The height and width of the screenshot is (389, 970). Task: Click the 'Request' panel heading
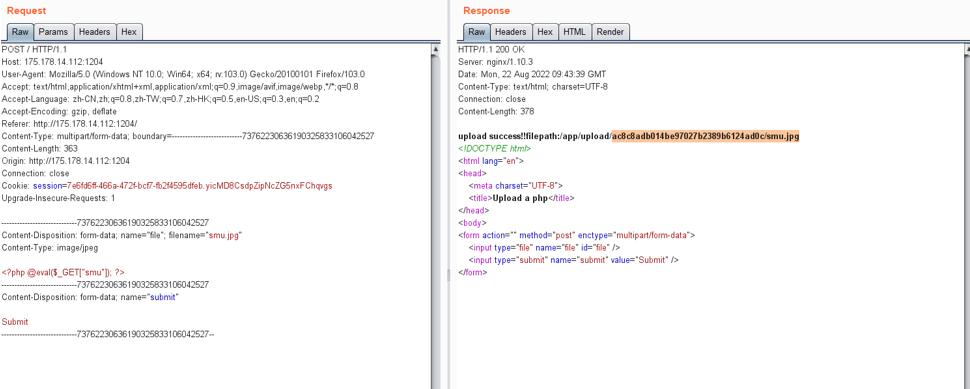tap(26, 11)
